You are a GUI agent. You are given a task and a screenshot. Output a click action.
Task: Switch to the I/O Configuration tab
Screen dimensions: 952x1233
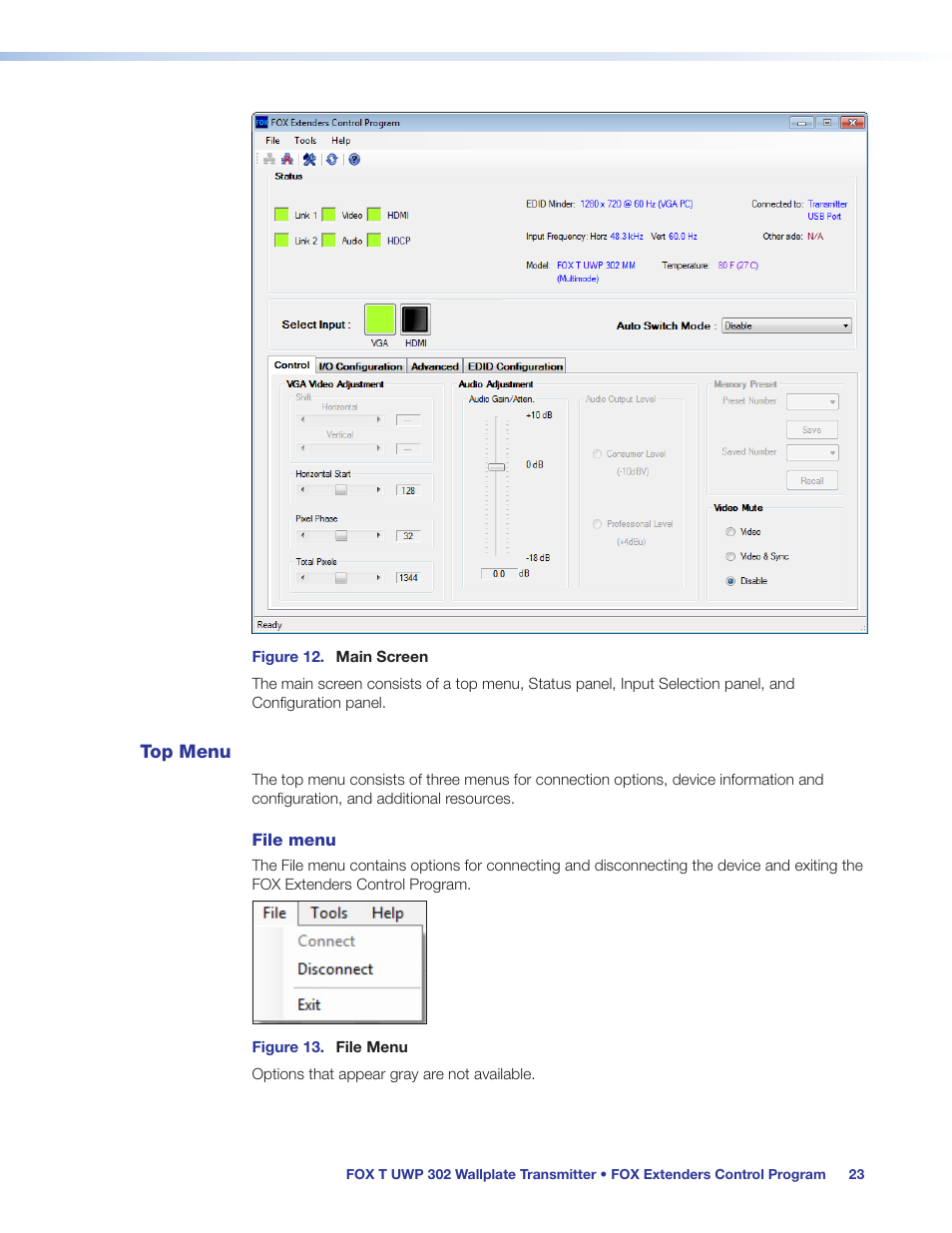[x=360, y=366]
